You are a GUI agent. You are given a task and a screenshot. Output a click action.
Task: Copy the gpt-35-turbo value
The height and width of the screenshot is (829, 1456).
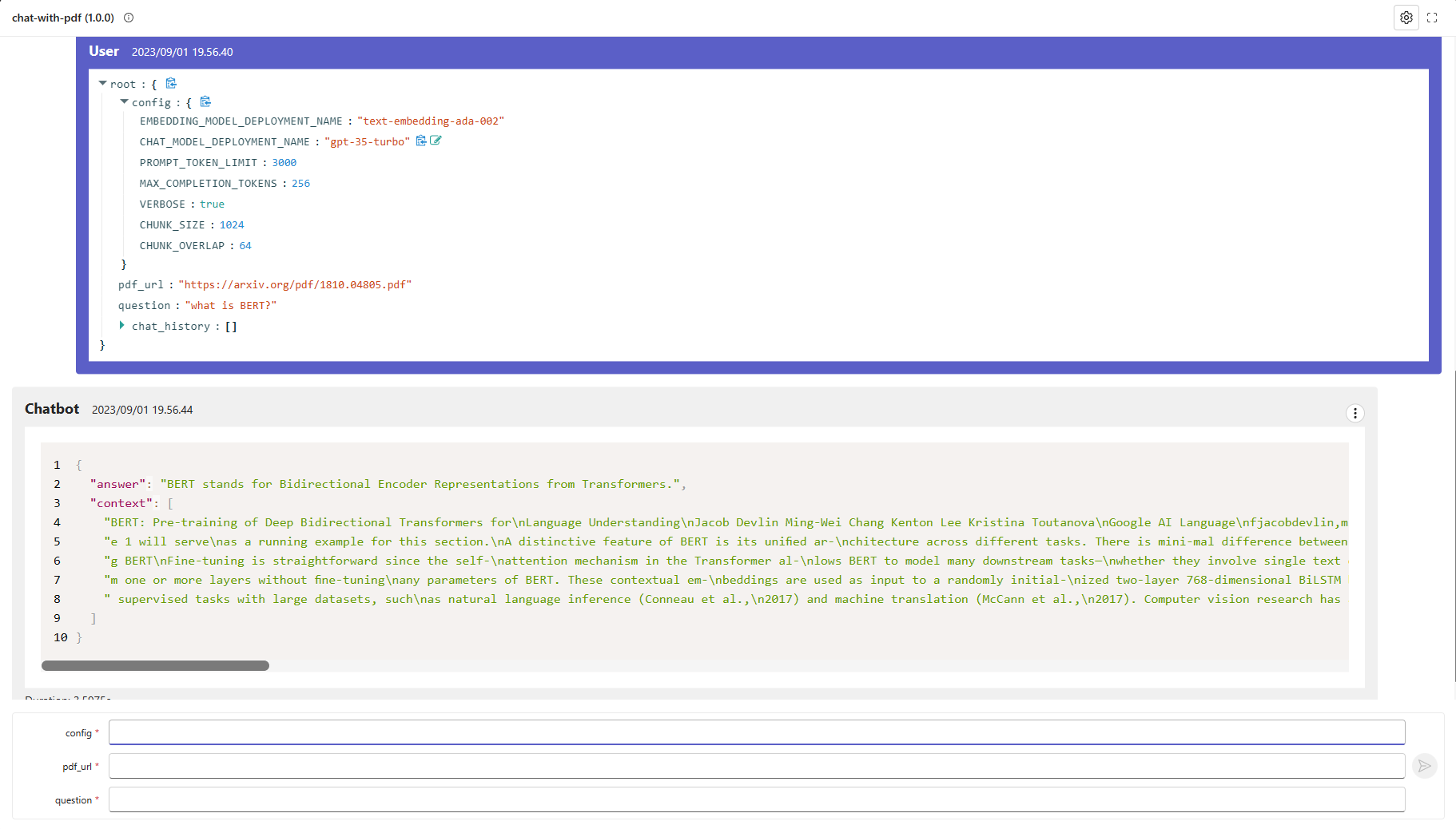pos(421,141)
